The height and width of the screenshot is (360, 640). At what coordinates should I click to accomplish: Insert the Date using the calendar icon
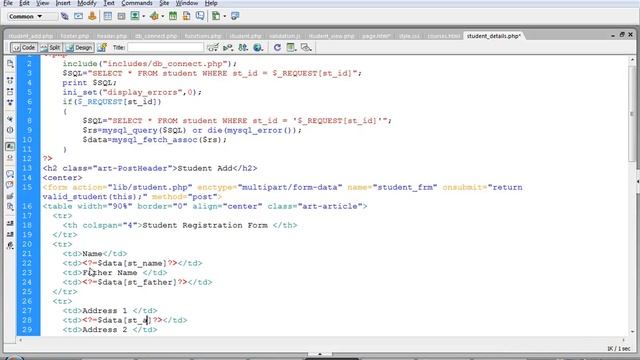pyautogui.click(x=173, y=16)
